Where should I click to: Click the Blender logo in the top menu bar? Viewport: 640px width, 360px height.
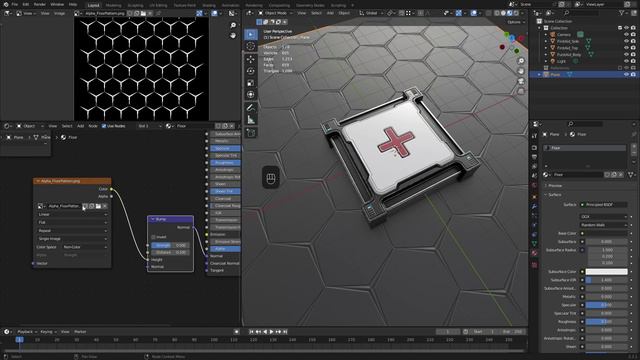(x=6, y=4)
